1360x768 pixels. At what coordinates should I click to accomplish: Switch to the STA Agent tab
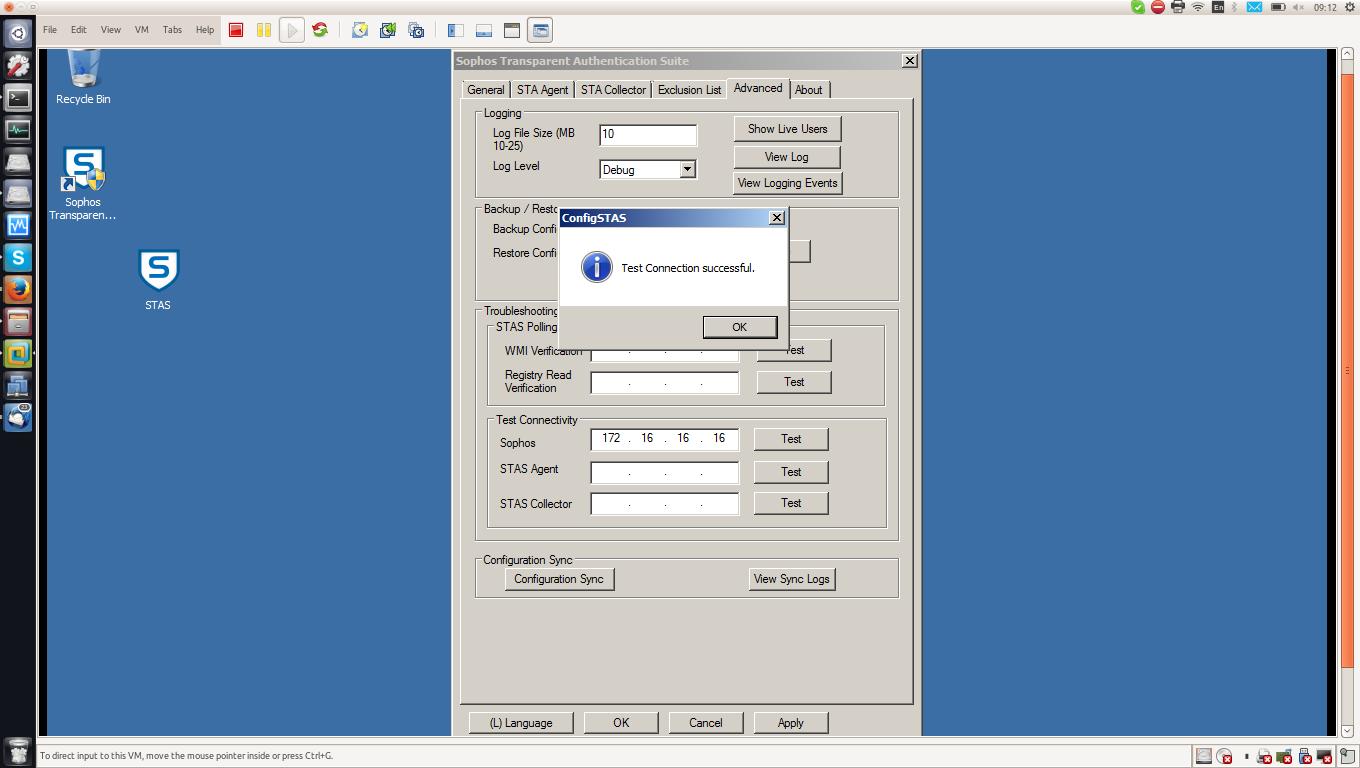[542, 90]
